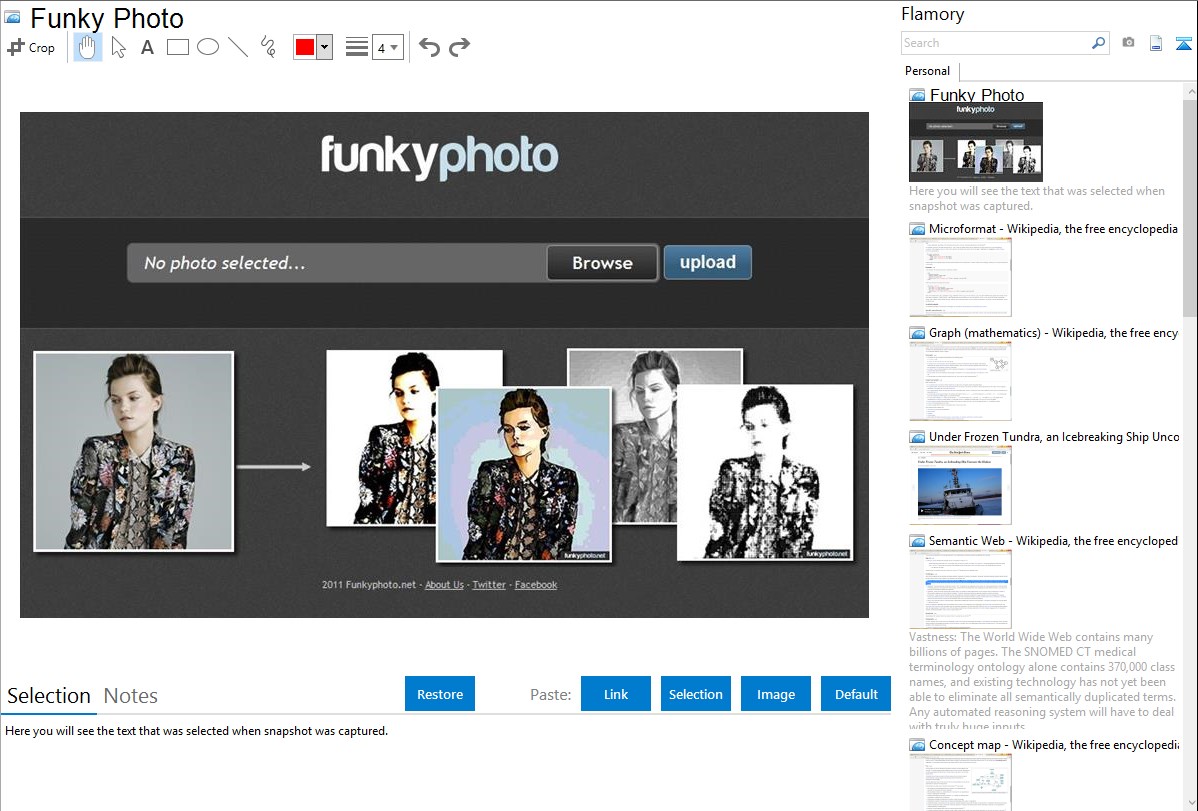Viewport: 1198px width, 811px height.
Task: Open Under Frozen Tundra snapshot thumbnail
Action: click(x=960, y=485)
